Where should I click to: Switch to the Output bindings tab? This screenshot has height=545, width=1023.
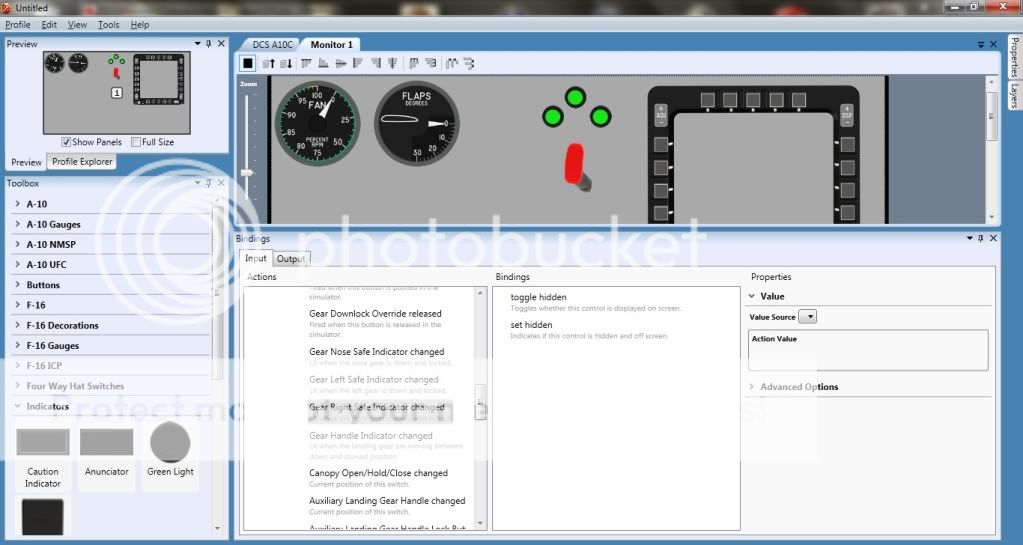pos(290,258)
